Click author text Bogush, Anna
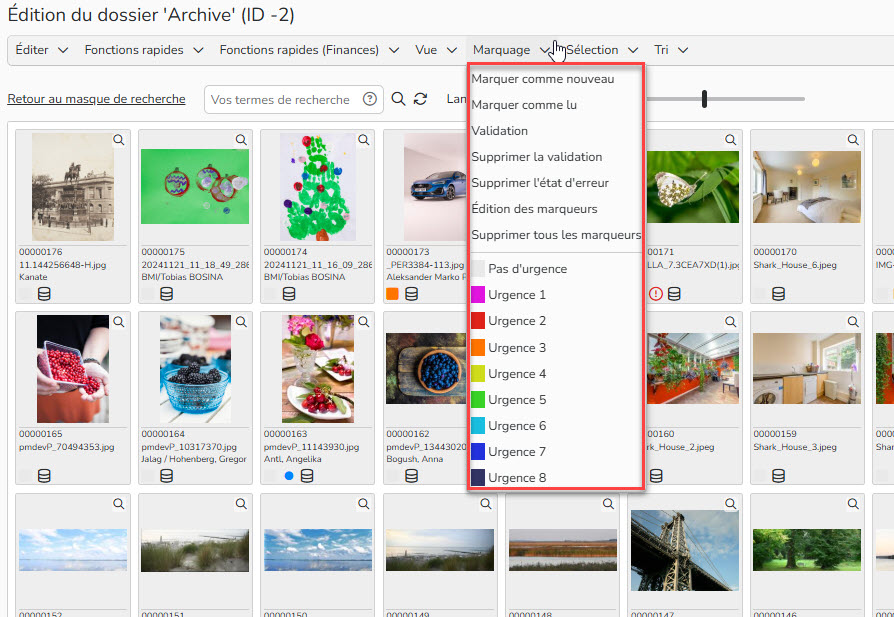This screenshot has width=894, height=617. pos(415,459)
